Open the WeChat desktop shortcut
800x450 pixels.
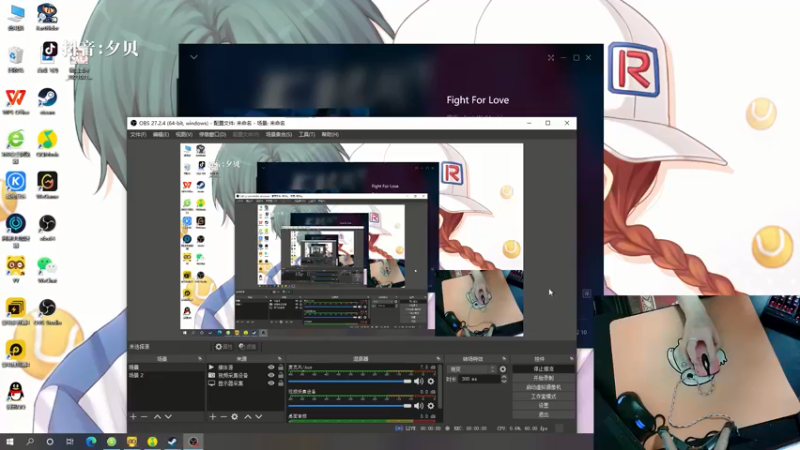pyautogui.click(x=47, y=270)
